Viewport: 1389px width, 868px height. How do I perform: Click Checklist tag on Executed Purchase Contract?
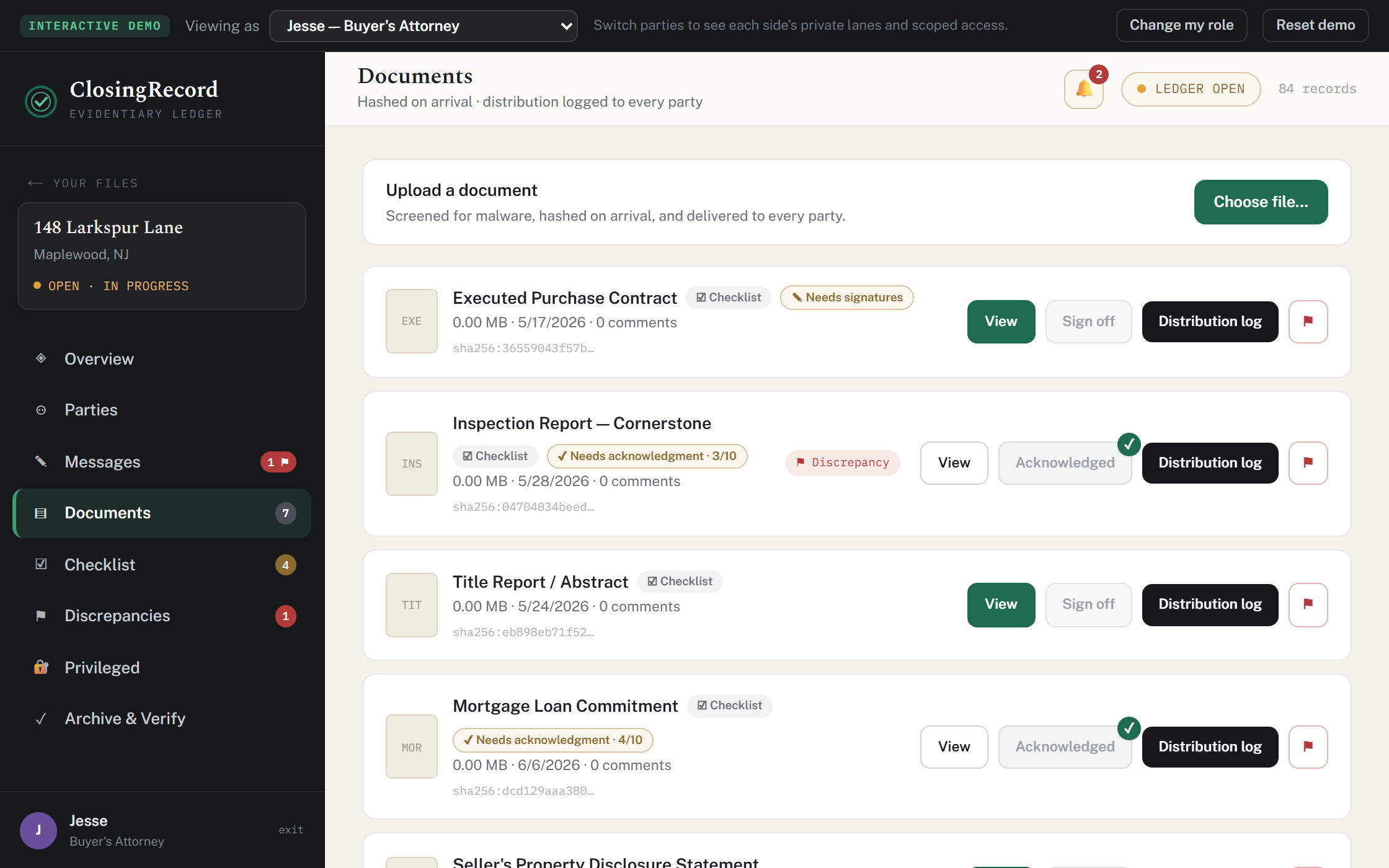pyautogui.click(x=729, y=298)
